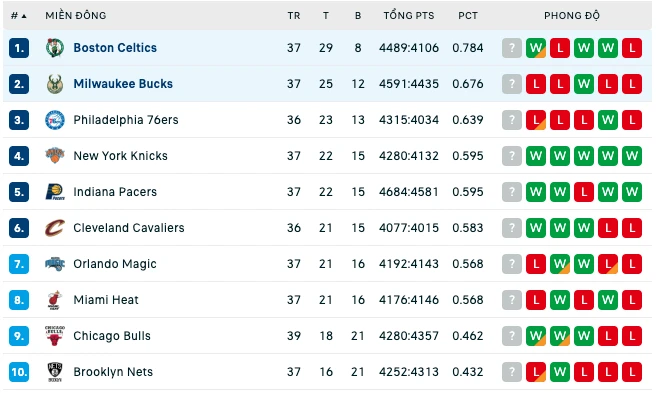Open the Boston Celtics team link
The image size is (656, 396).
point(115,48)
